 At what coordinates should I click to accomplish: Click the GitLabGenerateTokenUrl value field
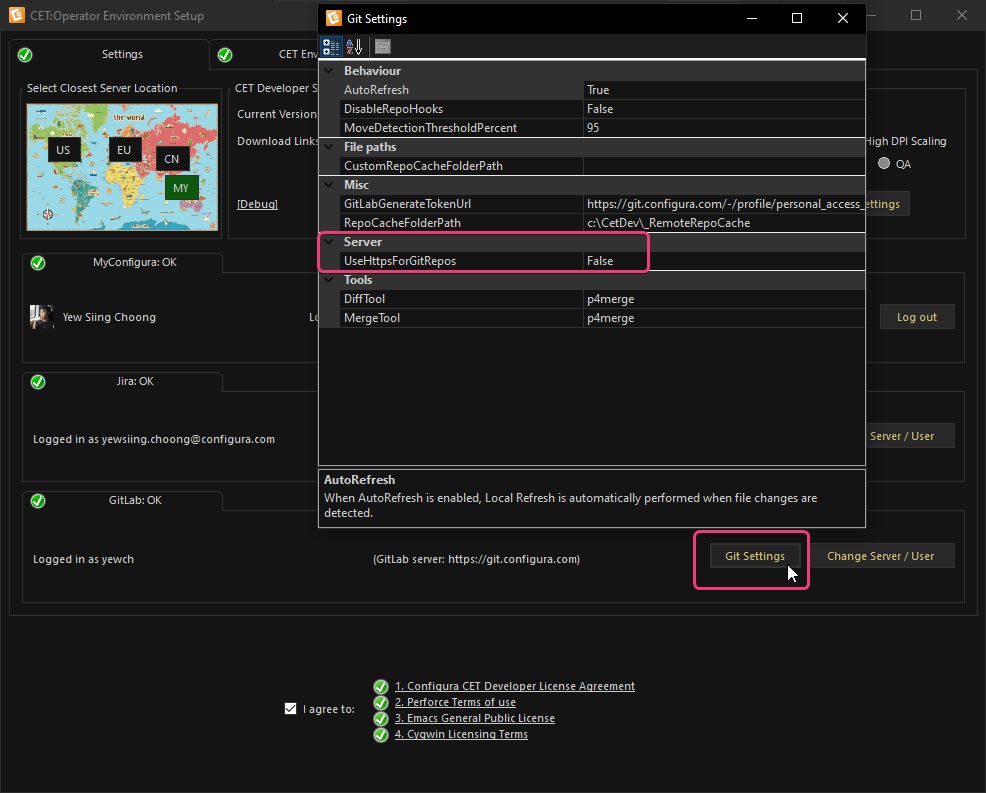point(724,204)
